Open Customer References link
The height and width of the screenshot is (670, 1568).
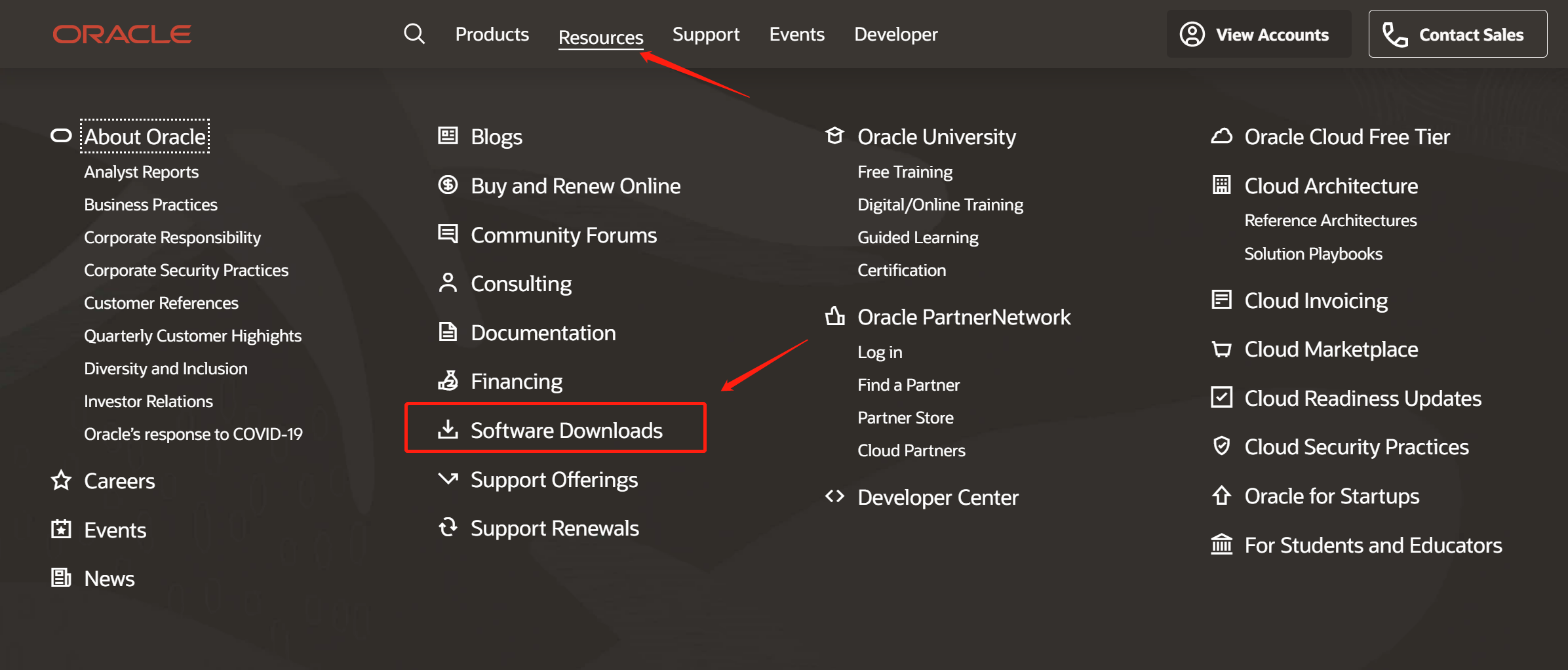pos(161,303)
